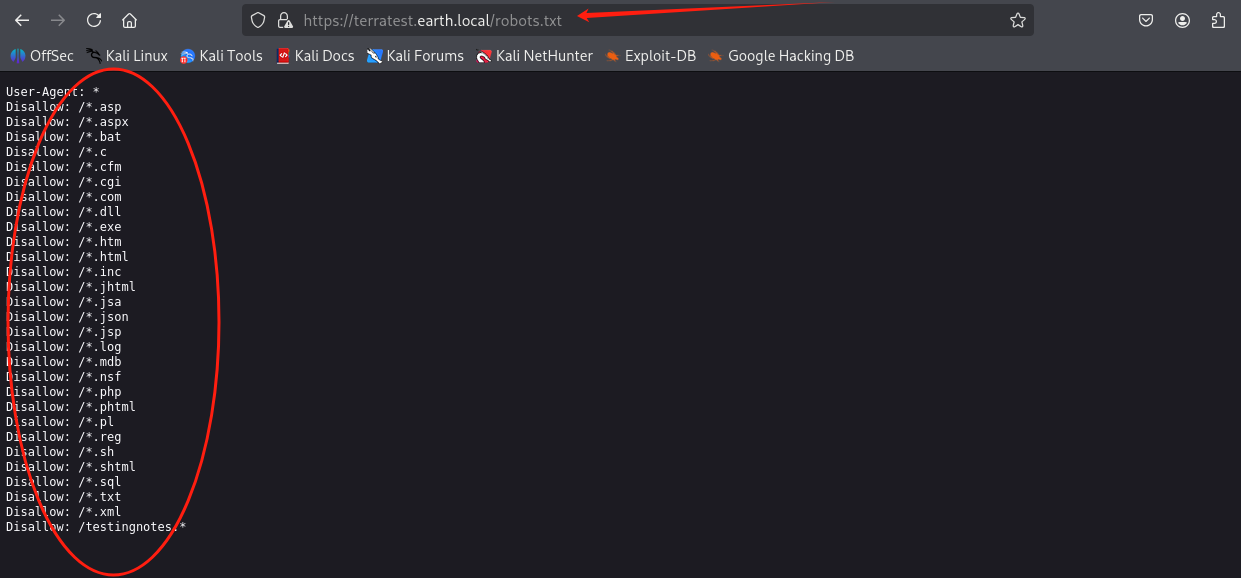The height and width of the screenshot is (578, 1241).
Task: Reload the robots.txt page
Action: tap(94, 20)
